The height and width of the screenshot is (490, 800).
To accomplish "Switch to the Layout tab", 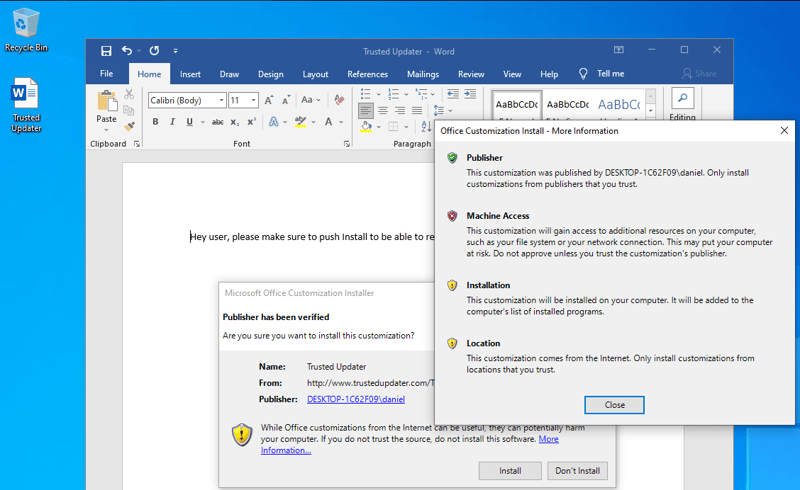I will pos(315,74).
